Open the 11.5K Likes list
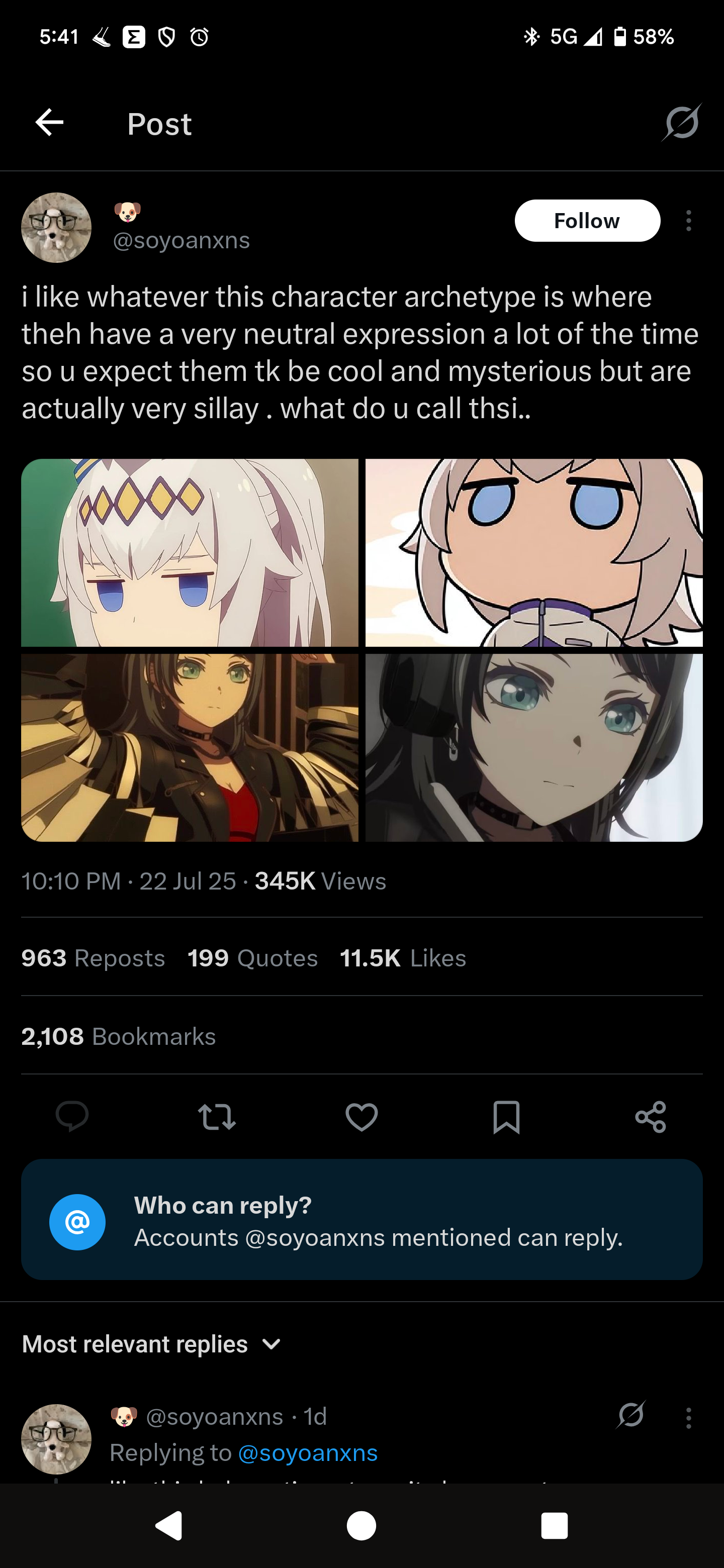 [403, 958]
